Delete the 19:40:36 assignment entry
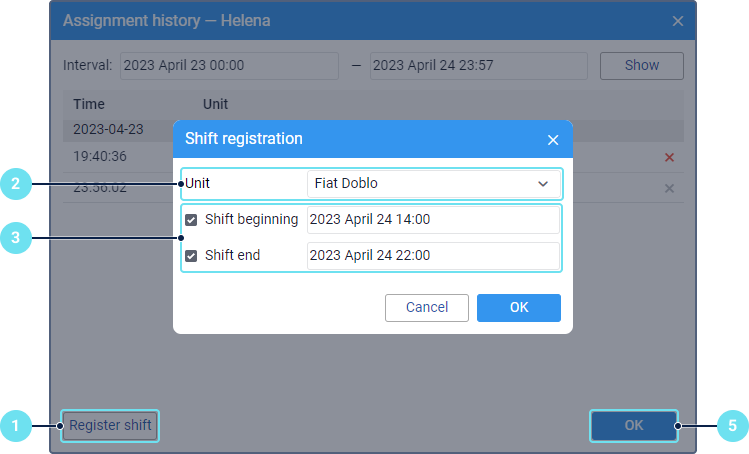 click(669, 157)
